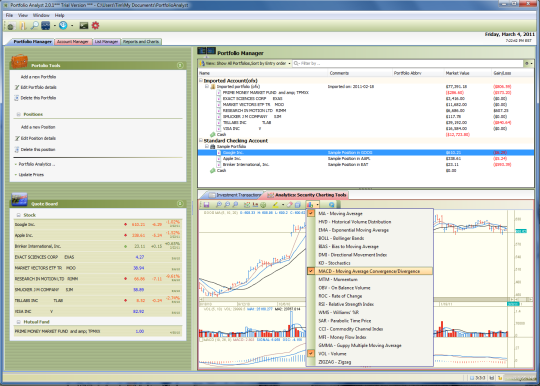540x386 pixels.
Task: Select the Brinker International, Inc. position row
Action: (x=366, y=165)
